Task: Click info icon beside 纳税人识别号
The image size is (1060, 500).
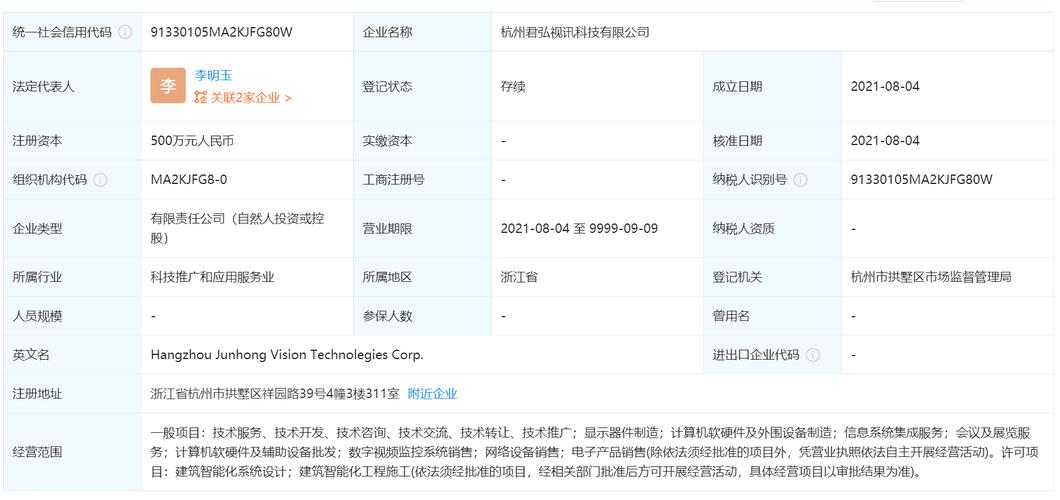Action: (800, 180)
